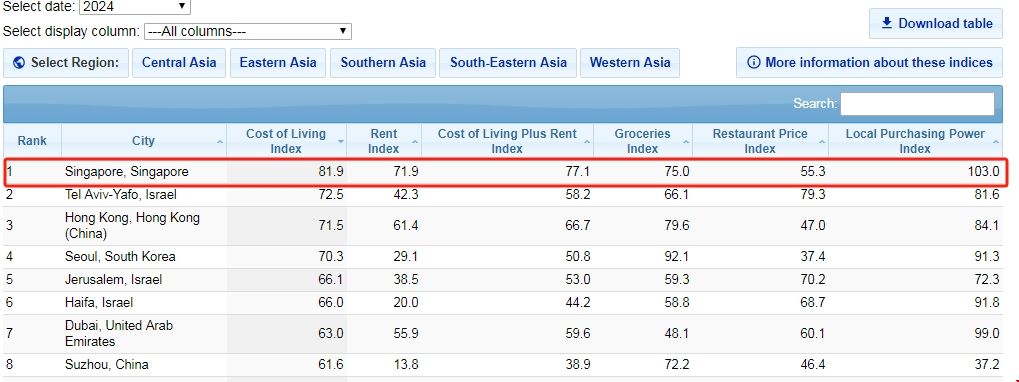Click Suzhou's purchasing power value 37.2
This screenshot has height=382, width=1019.
[x=987, y=364]
